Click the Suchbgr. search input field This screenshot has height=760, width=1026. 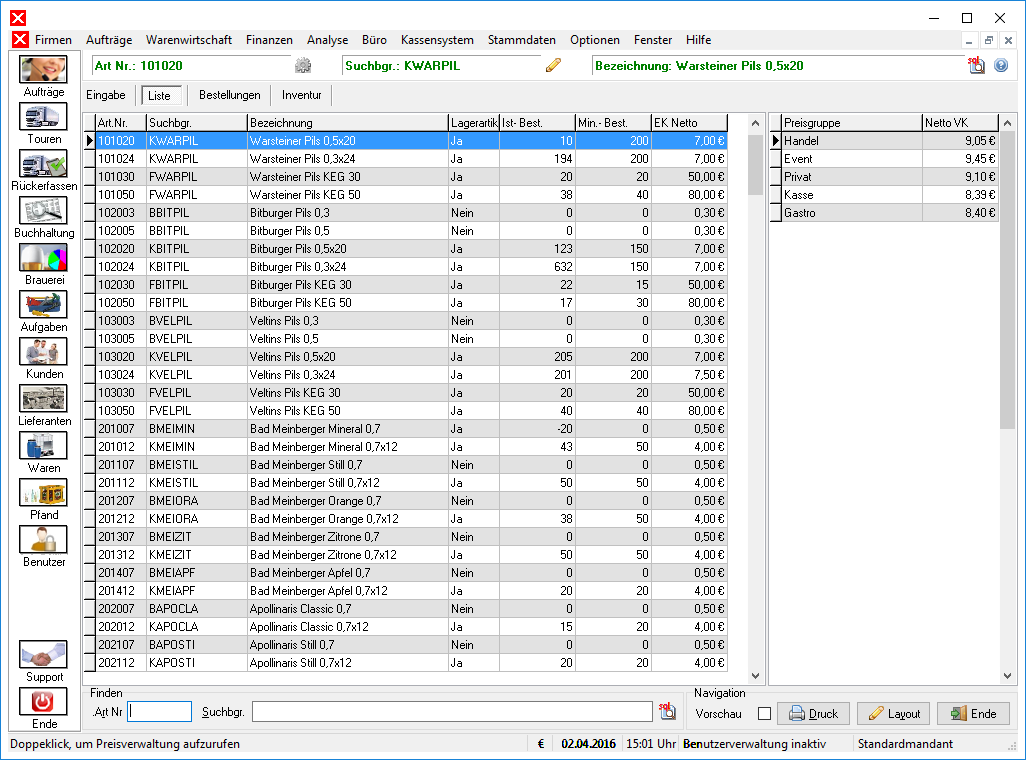point(452,712)
